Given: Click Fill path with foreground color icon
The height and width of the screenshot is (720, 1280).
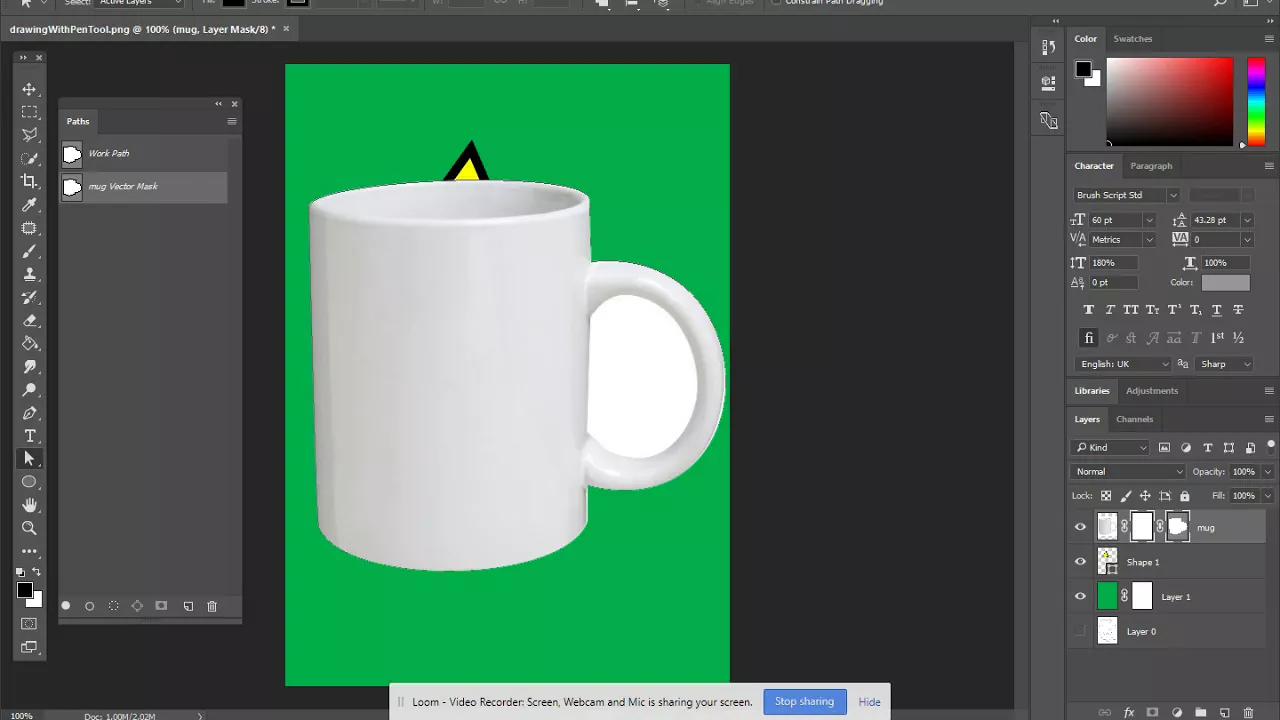Looking at the screenshot, I should (66, 606).
